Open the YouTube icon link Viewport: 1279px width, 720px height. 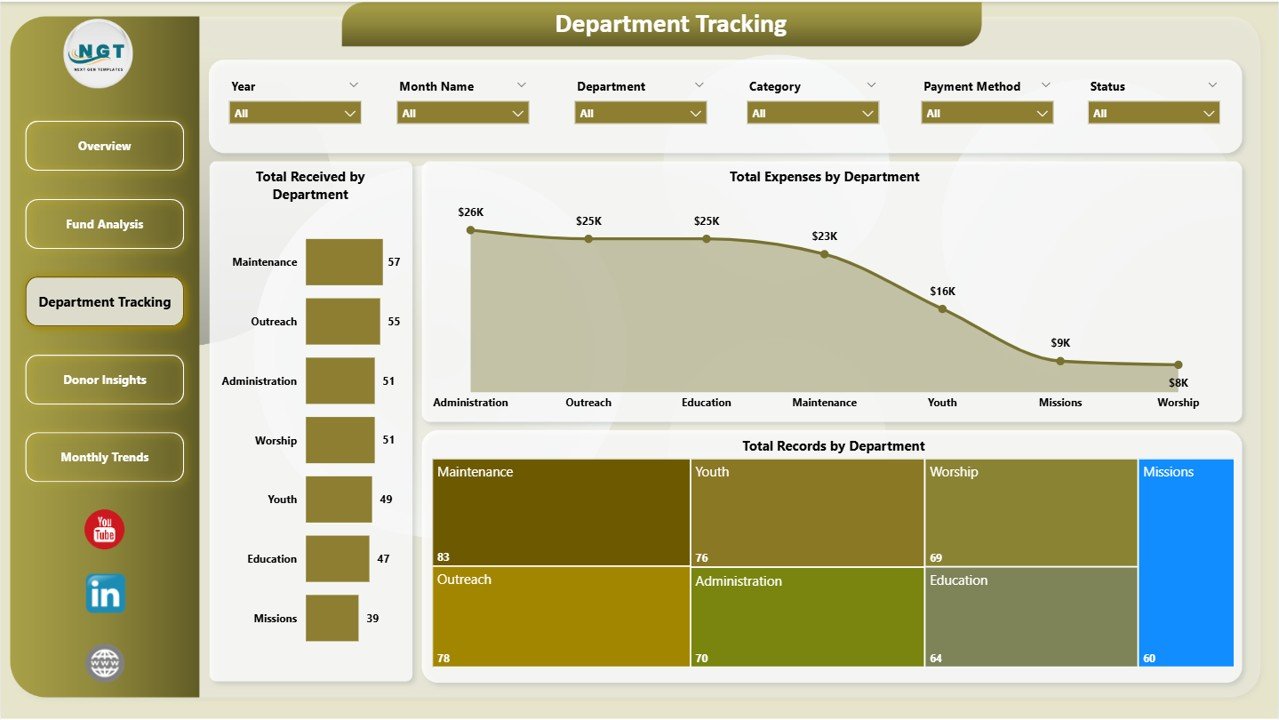[x=104, y=530]
